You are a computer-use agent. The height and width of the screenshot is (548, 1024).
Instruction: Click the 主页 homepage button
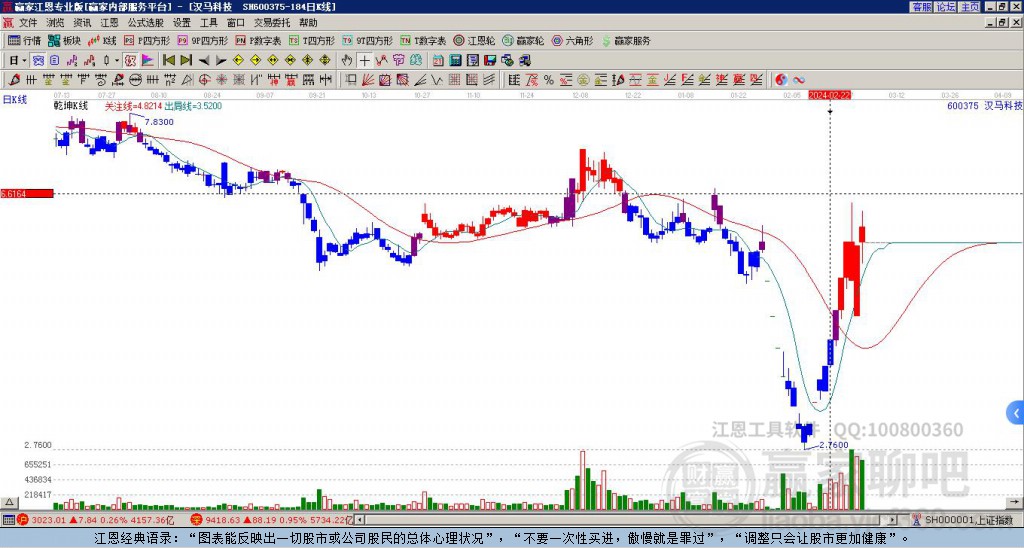[x=969, y=6]
